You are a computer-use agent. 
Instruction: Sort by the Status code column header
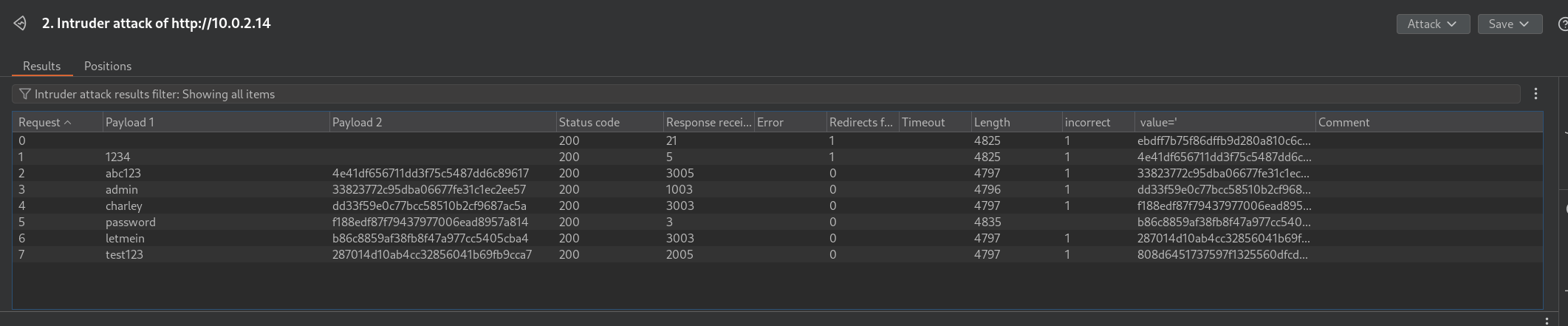[589, 122]
